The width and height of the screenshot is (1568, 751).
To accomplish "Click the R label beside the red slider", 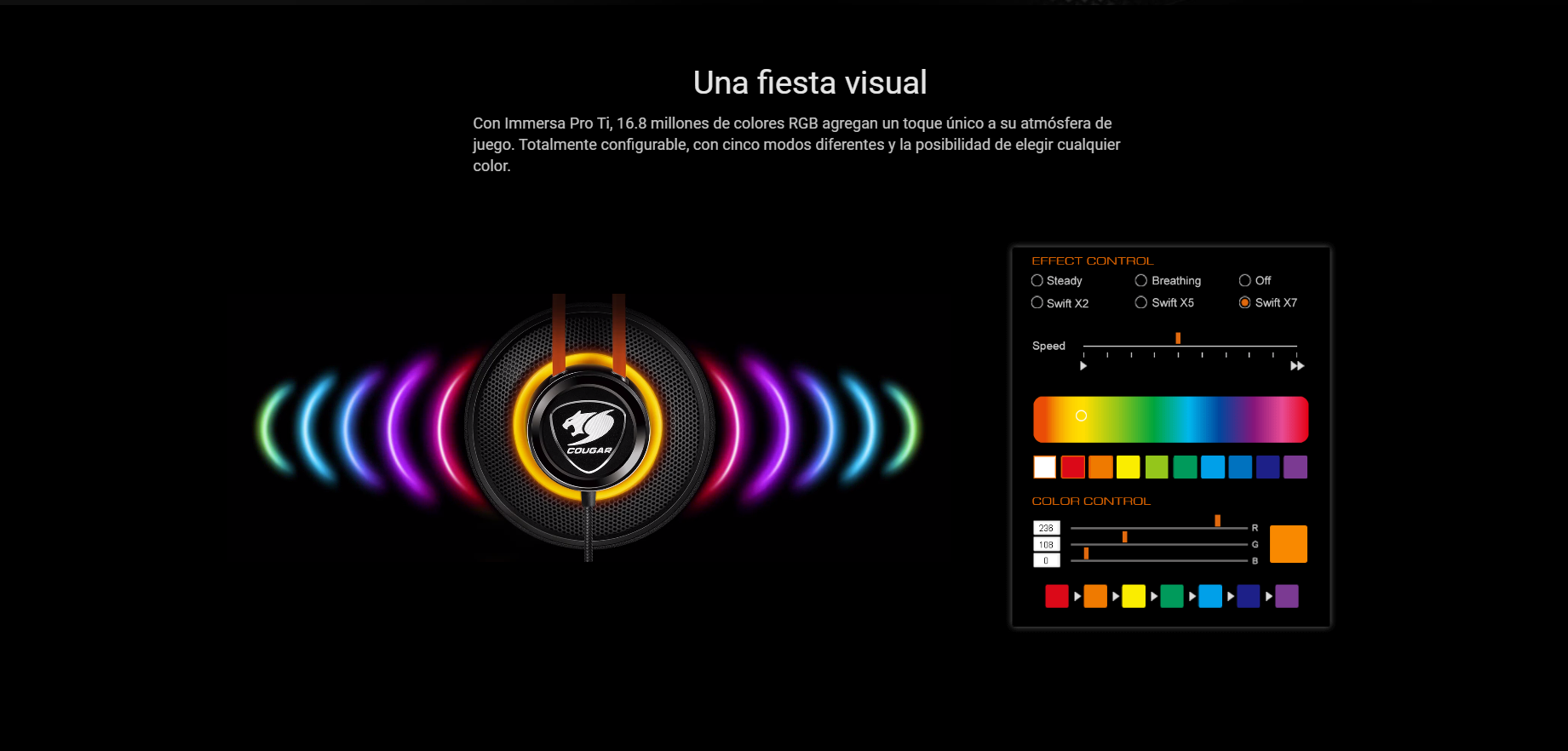I will (1255, 528).
